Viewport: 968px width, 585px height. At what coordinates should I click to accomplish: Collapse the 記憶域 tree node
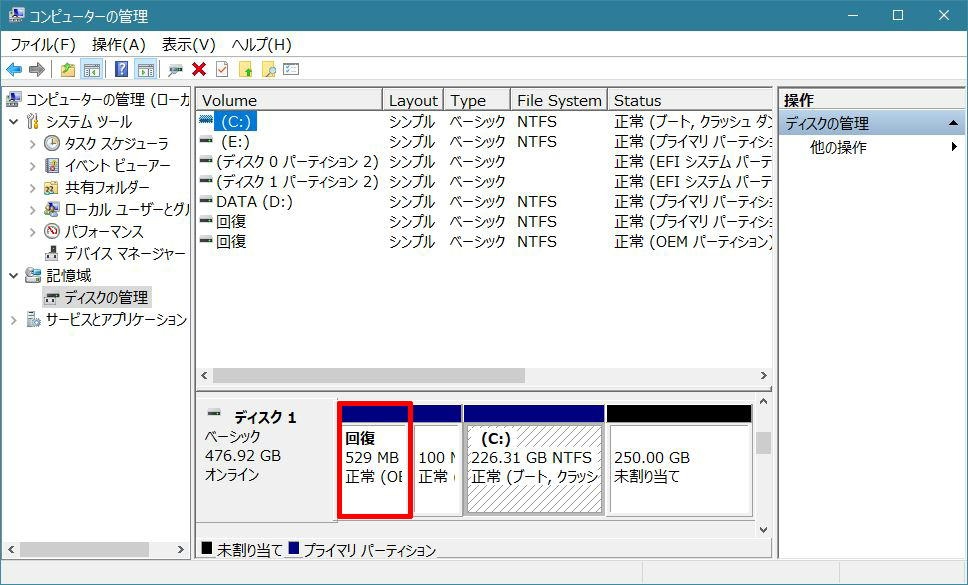[14, 275]
